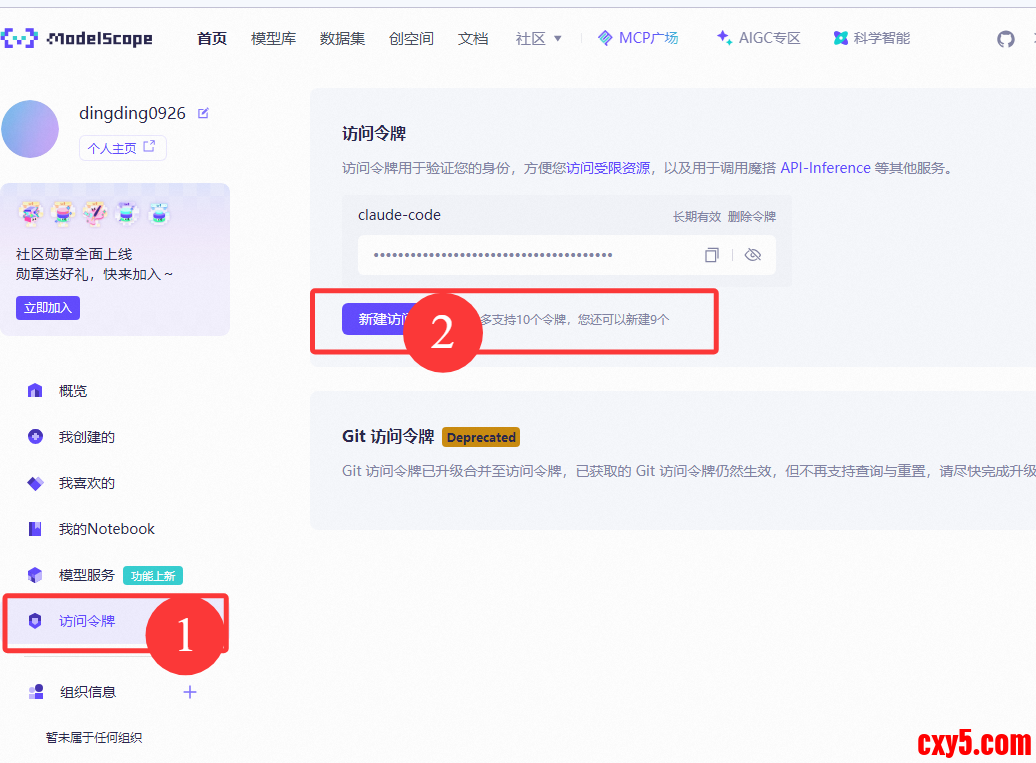Open the 个人主页 link
Image resolution: width=1036 pixels, height=763 pixels.
click(122, 148)
